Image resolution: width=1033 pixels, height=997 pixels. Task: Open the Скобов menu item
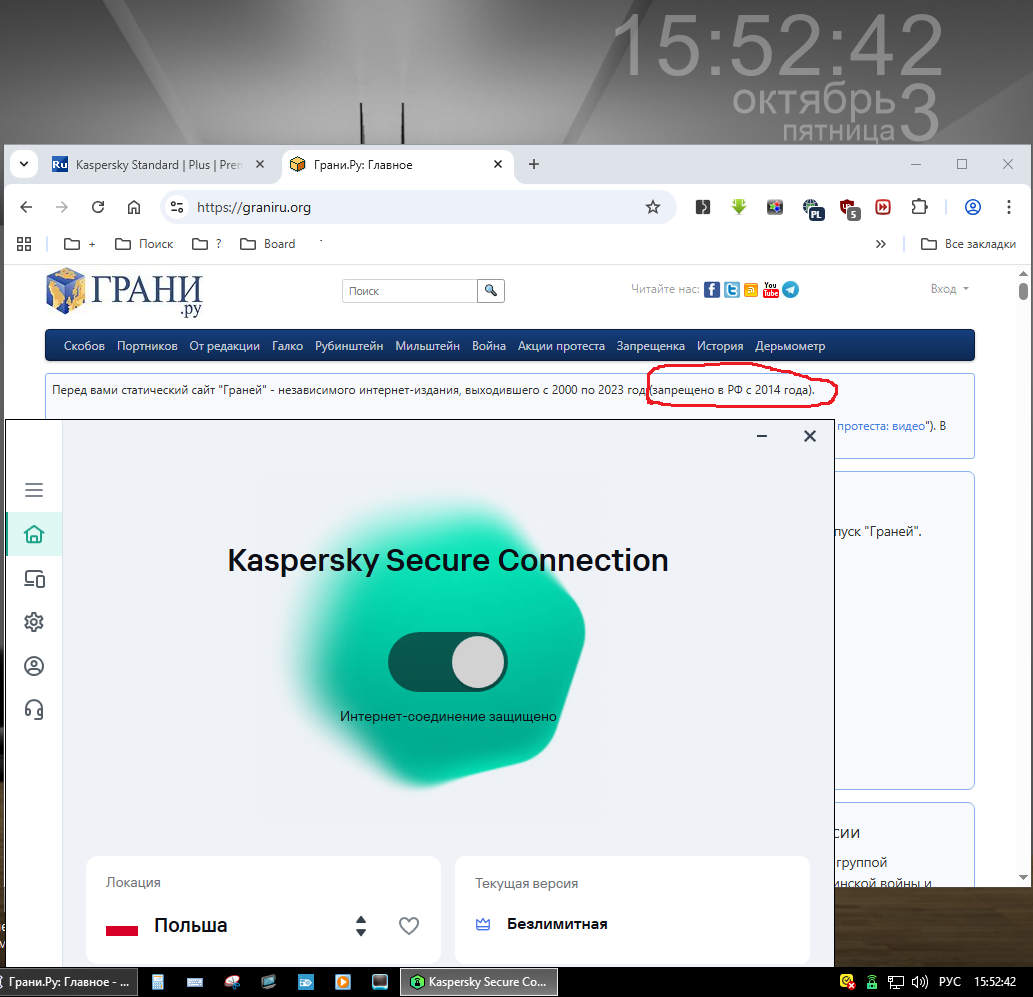coord(84,346)
